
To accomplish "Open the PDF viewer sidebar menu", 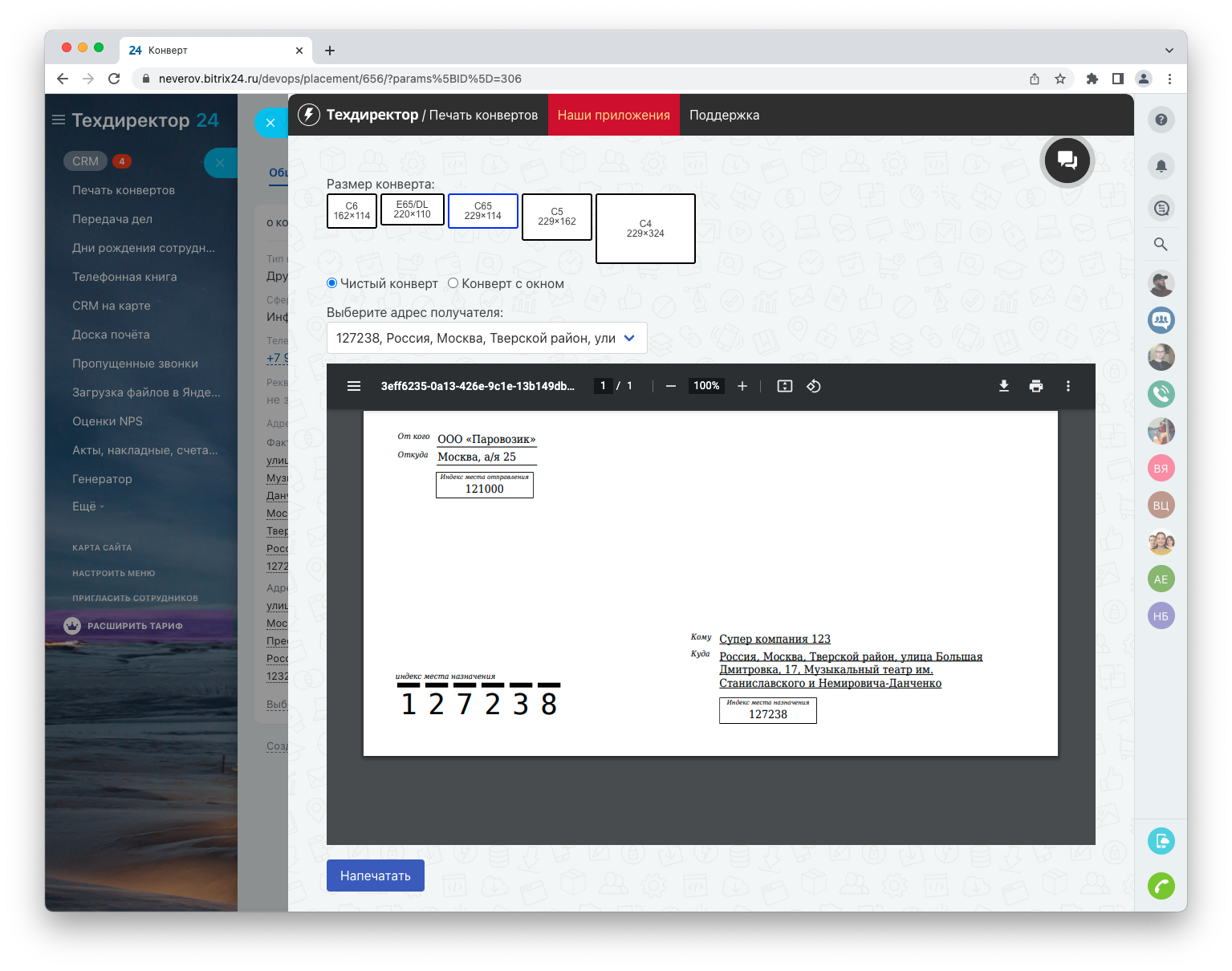I will pos(354,386).
